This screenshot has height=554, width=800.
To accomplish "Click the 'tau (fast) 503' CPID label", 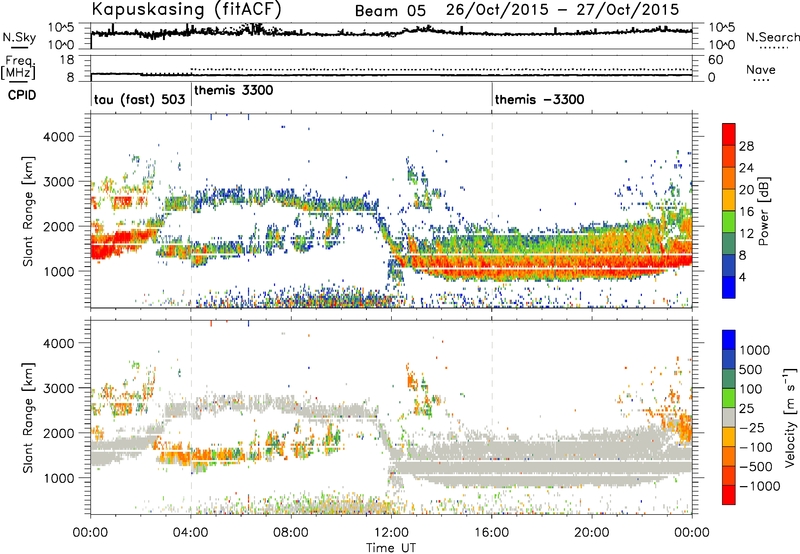I will [x=139, y=100].
